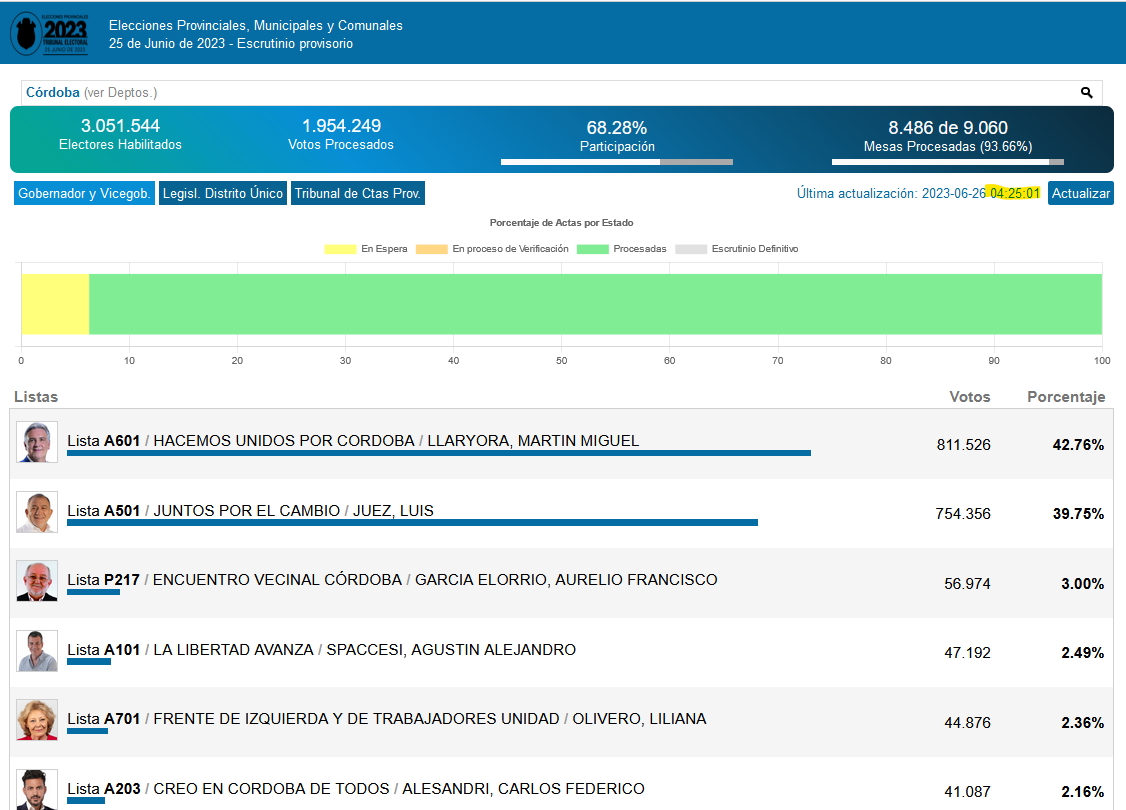Click the 68.28% Participación figure

coord(617,129)
